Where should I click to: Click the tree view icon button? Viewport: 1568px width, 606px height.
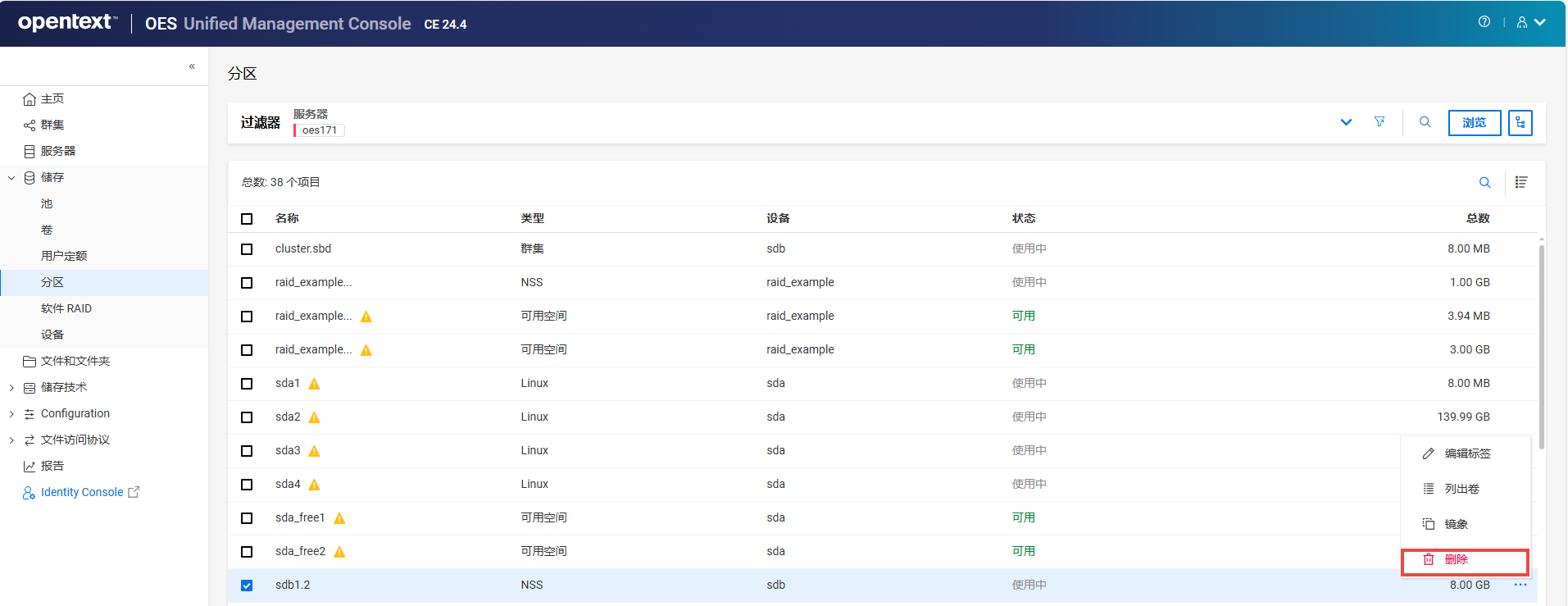click(x=1520, y=122)
